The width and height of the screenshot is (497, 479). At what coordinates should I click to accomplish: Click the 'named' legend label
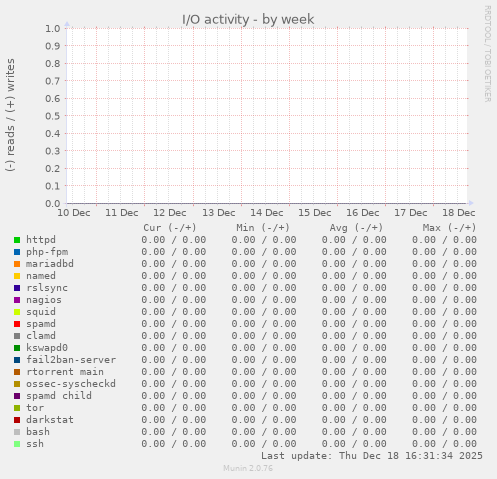point(41,276)
